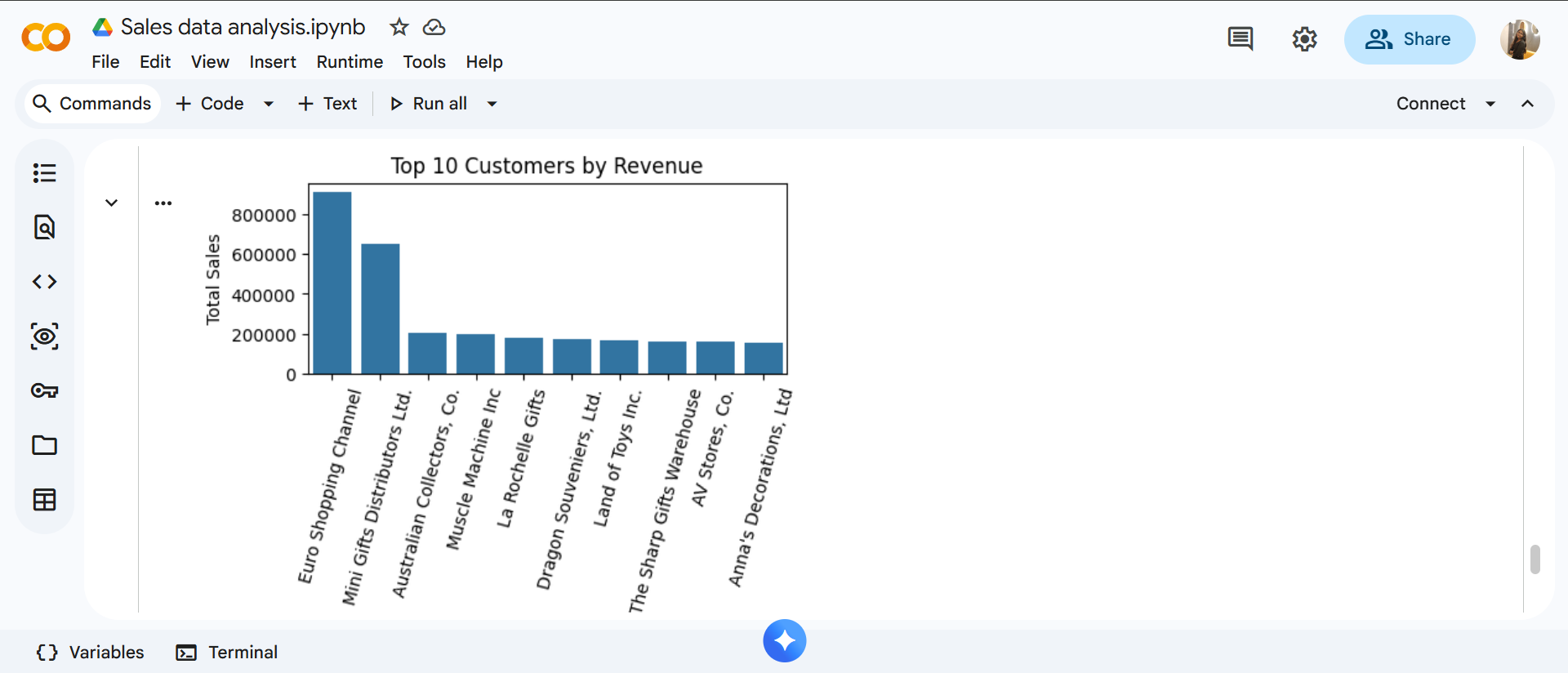This screenshot has width=1568, height=673.
Task: Open the Files folder icon in sidebar
Action: coord(44,445)
